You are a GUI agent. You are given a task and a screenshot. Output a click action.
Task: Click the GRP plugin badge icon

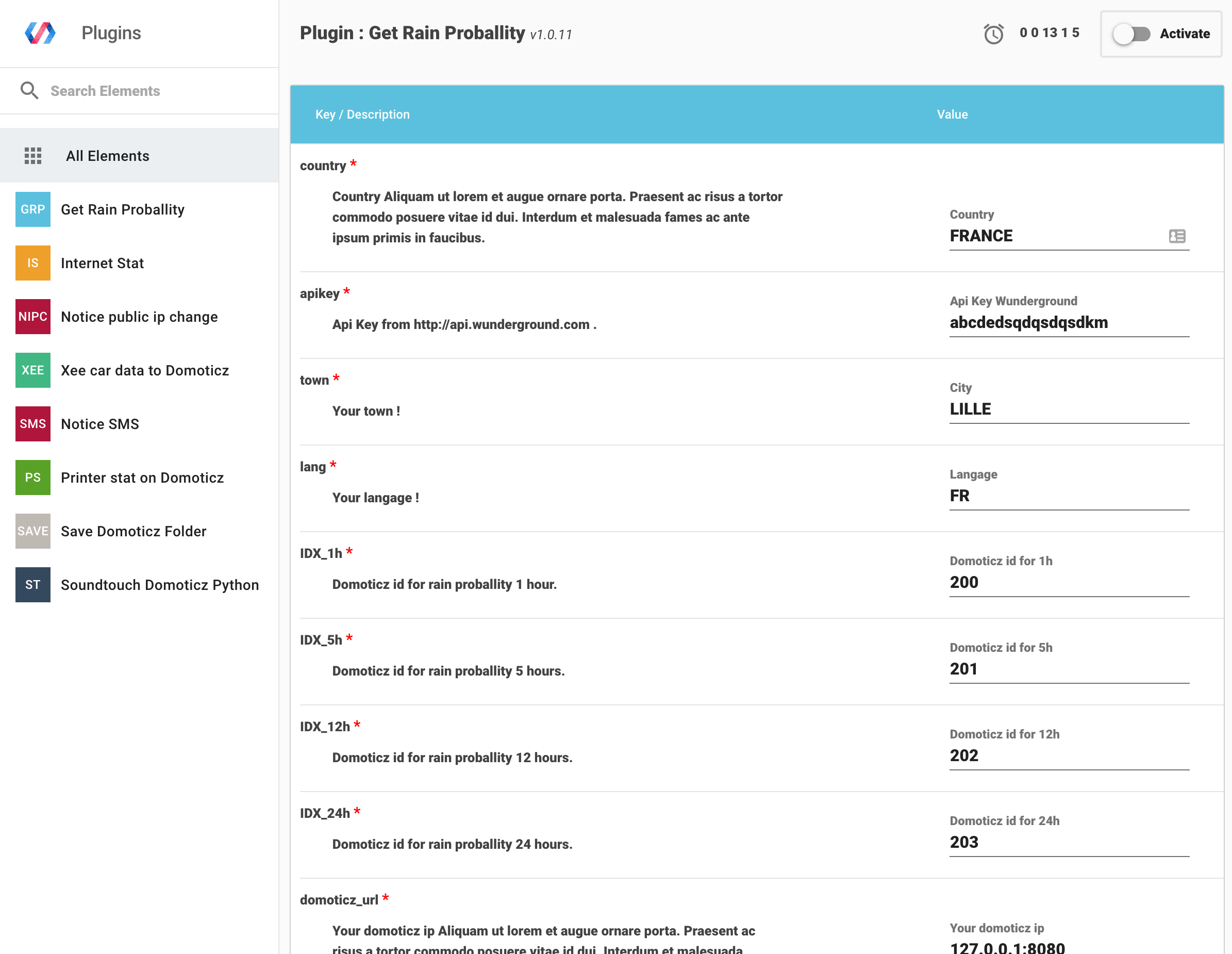pos(32,209)
